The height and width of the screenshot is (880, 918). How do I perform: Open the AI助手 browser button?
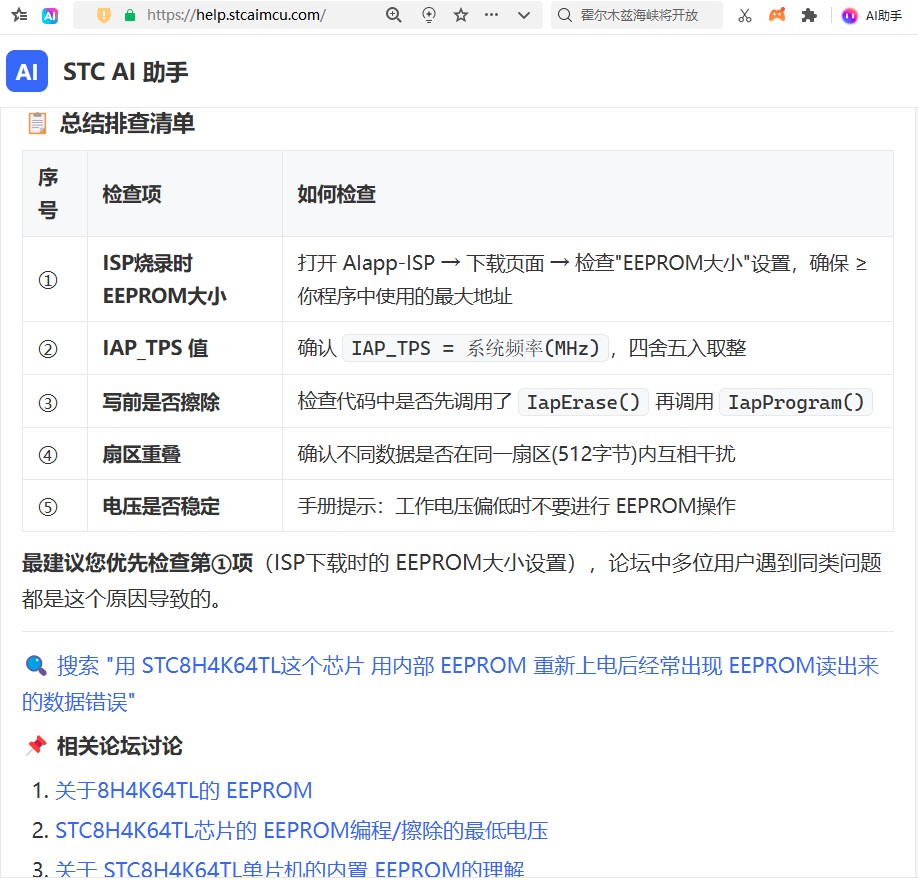click(872, 16)
